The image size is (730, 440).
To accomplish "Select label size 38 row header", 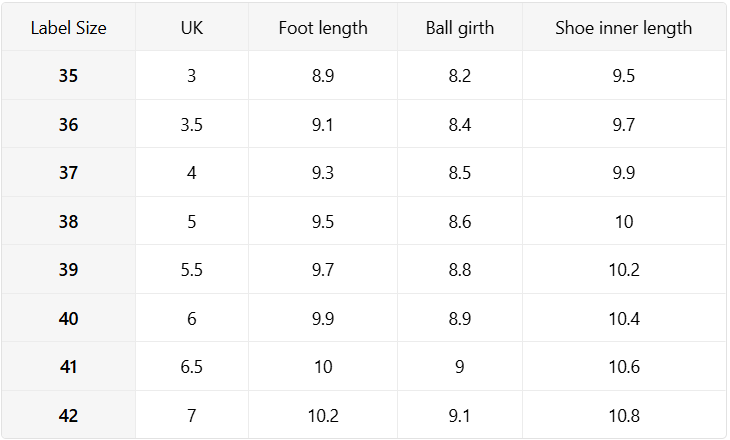I will coord(68,222).
